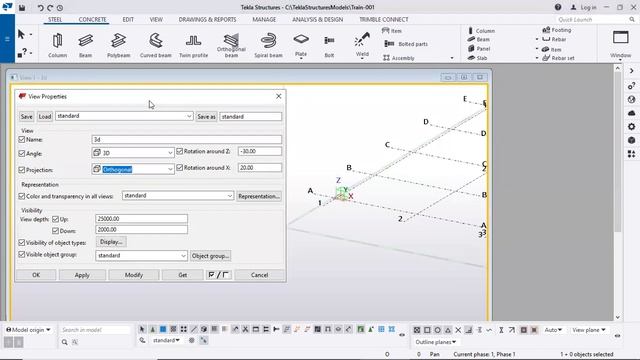Screen dimensions: 640x360
Task: Select the Weld tool
Action: (x=362, y=45)
